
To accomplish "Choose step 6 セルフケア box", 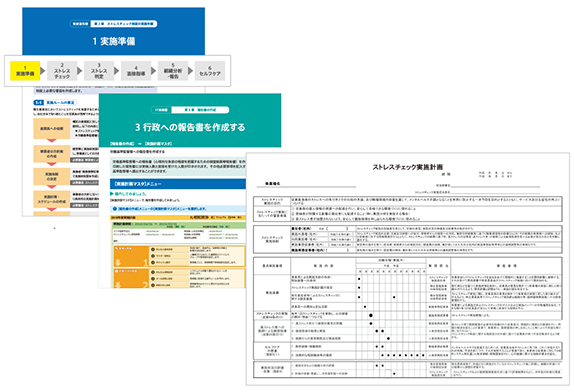I will (x=210, y=71).
